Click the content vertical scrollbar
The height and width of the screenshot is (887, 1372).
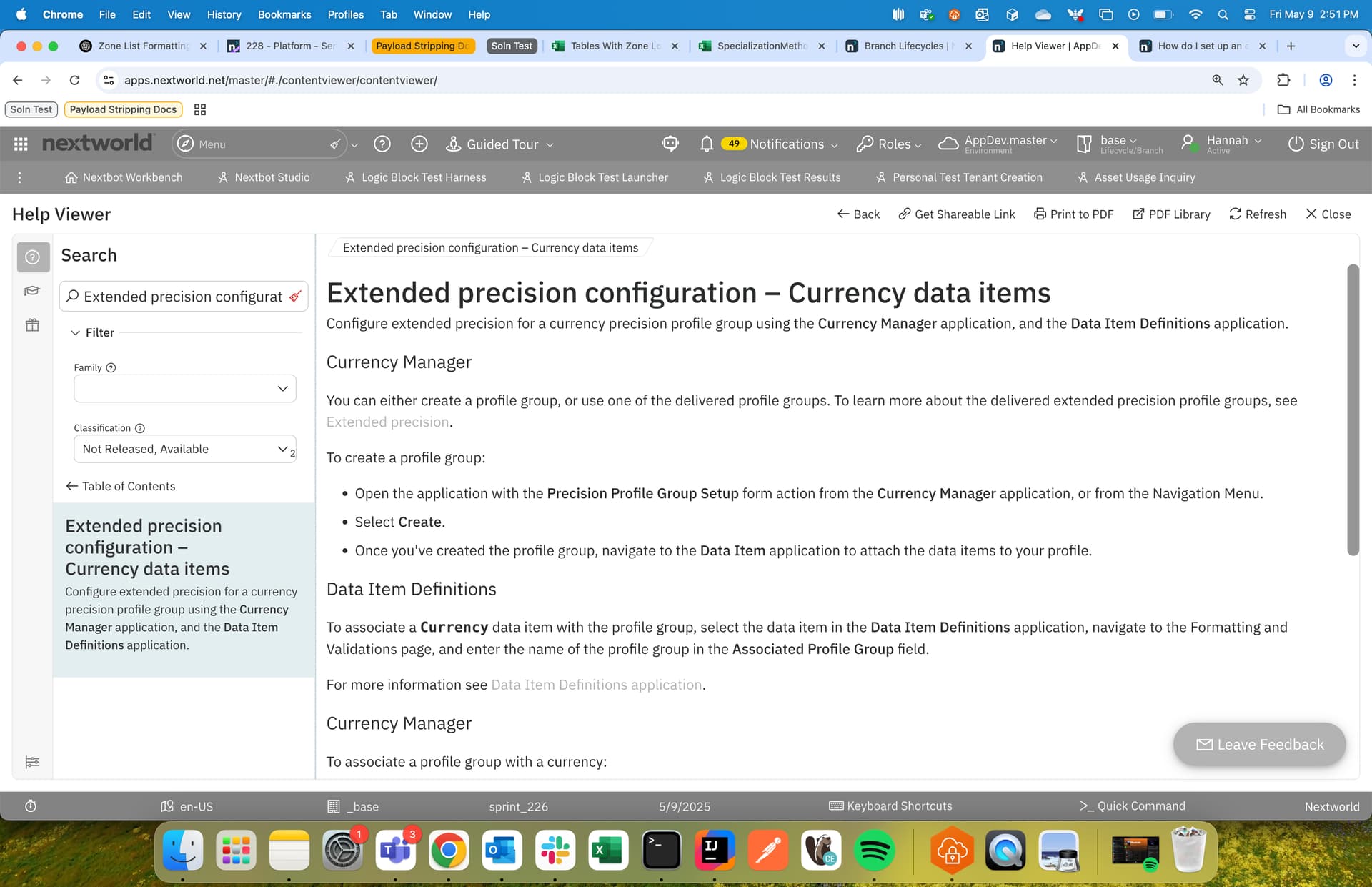point(1352,410)
